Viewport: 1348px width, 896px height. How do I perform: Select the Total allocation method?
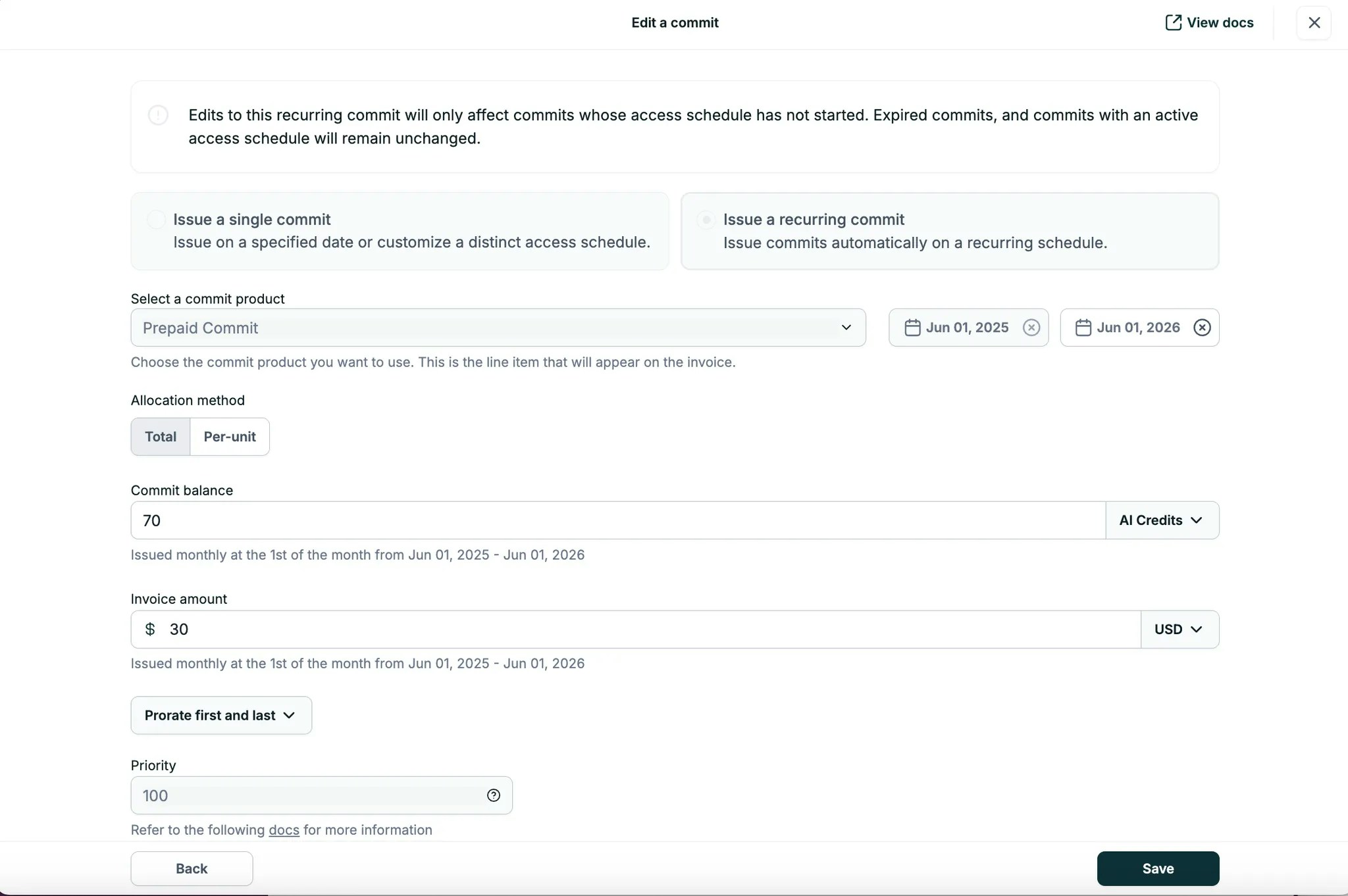click(x=160, y=436)
